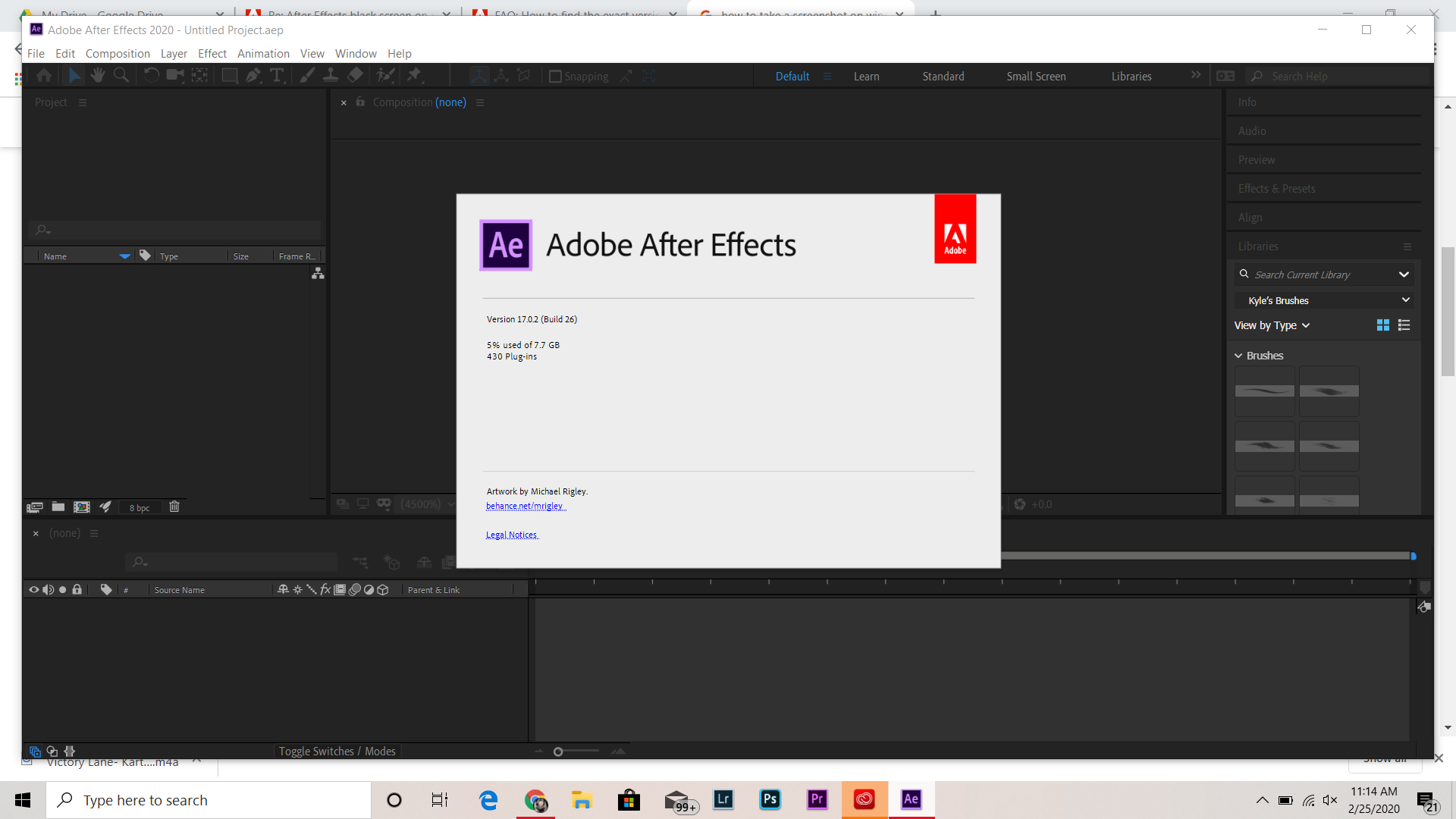Collapse the Brushes section in Libraries
The image size is (1456, 819).
[1239, 355]
